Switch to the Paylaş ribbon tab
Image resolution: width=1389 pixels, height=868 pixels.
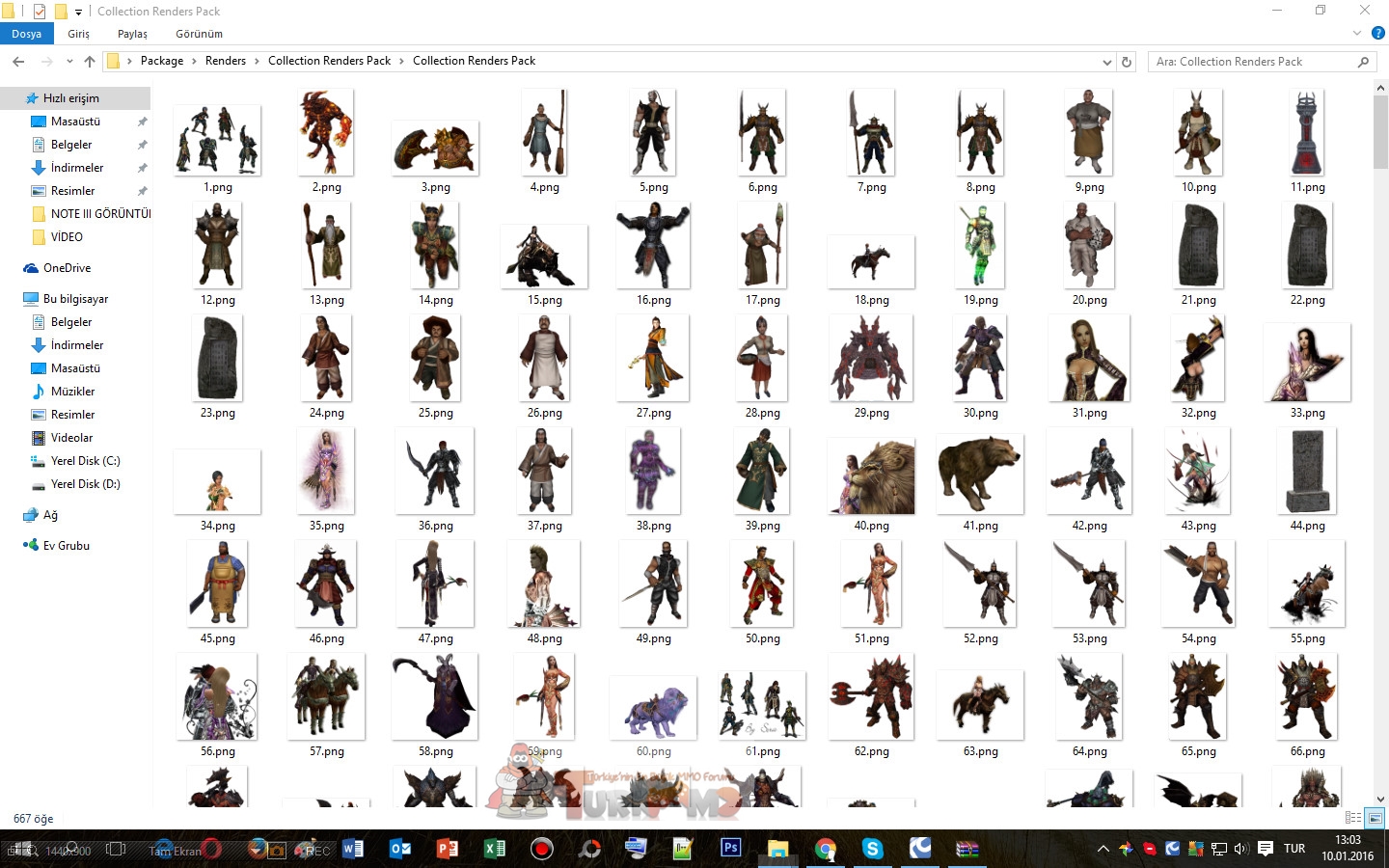[132, 34]
